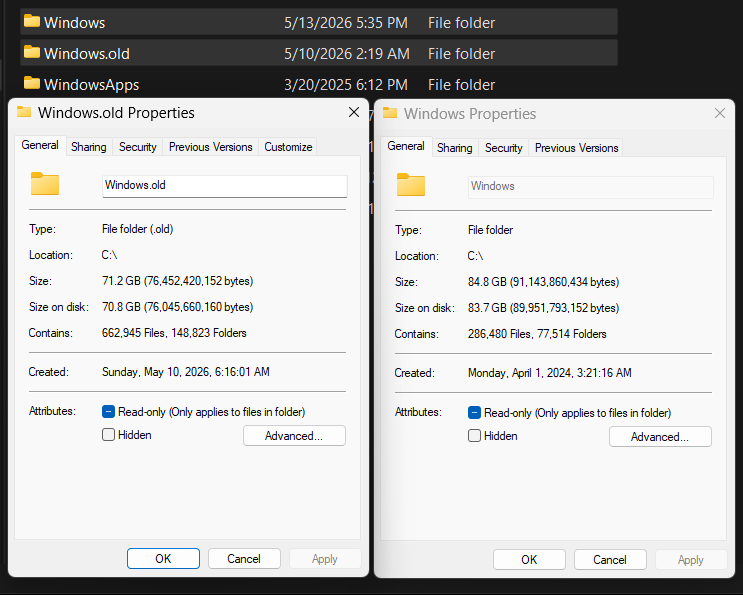Select the WindowsApps file name text in list
Image resolution: width=743 pixels, height=595 pixels.
pyautogui.click(x=91, y=85)
